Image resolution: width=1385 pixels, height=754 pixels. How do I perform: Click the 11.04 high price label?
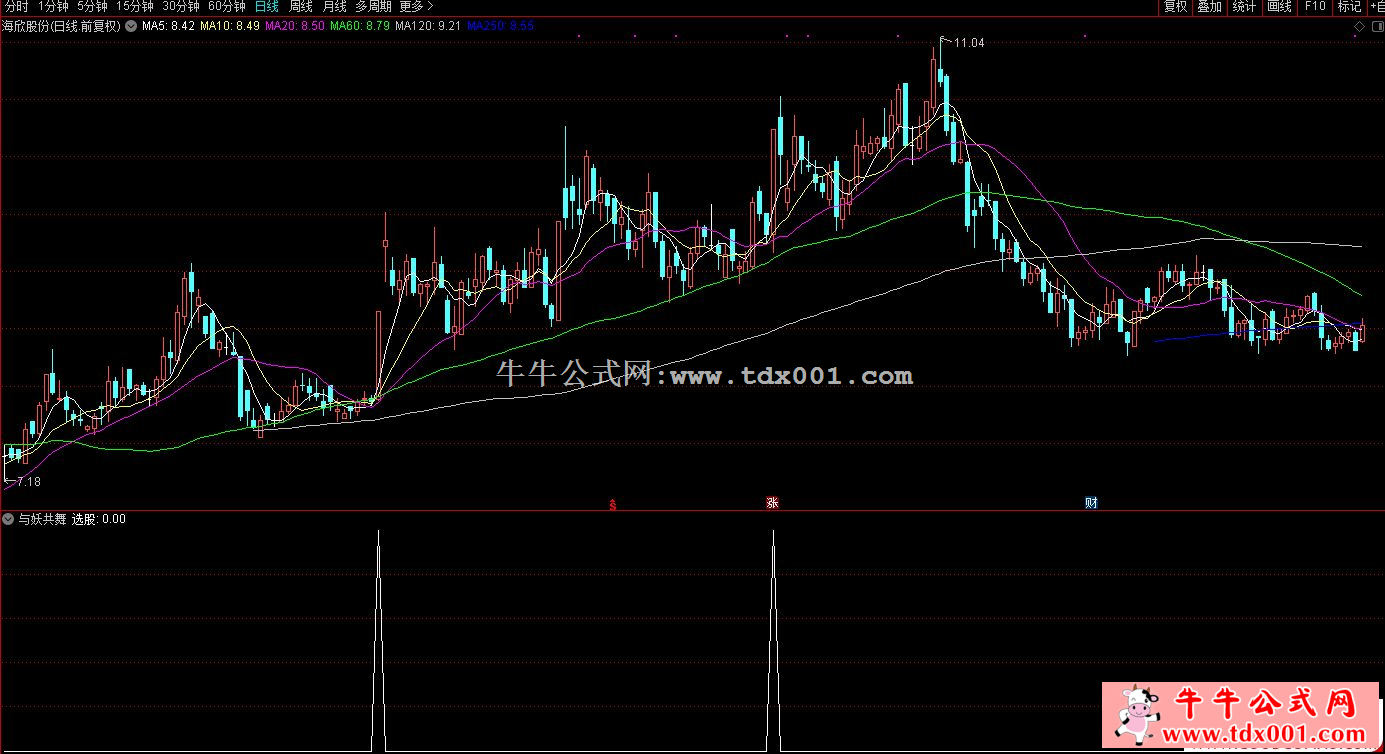pos(969,43)
